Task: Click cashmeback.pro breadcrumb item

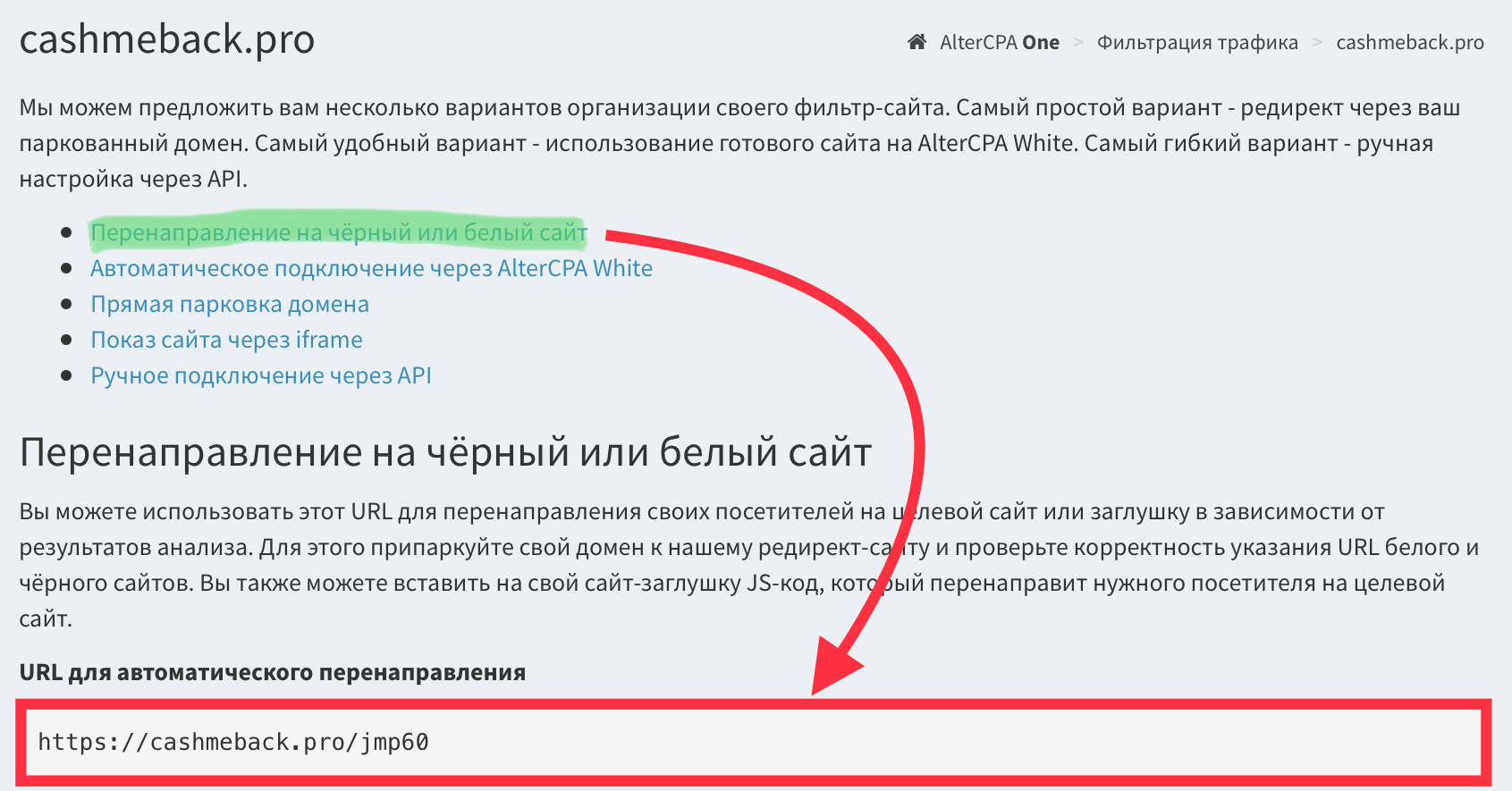Action: (1410, 42)
